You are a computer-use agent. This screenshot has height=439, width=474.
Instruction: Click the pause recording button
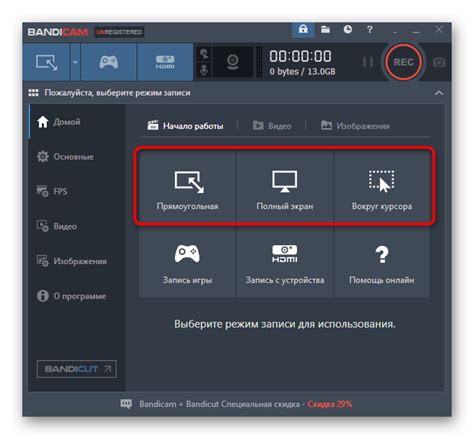(368, 62)
